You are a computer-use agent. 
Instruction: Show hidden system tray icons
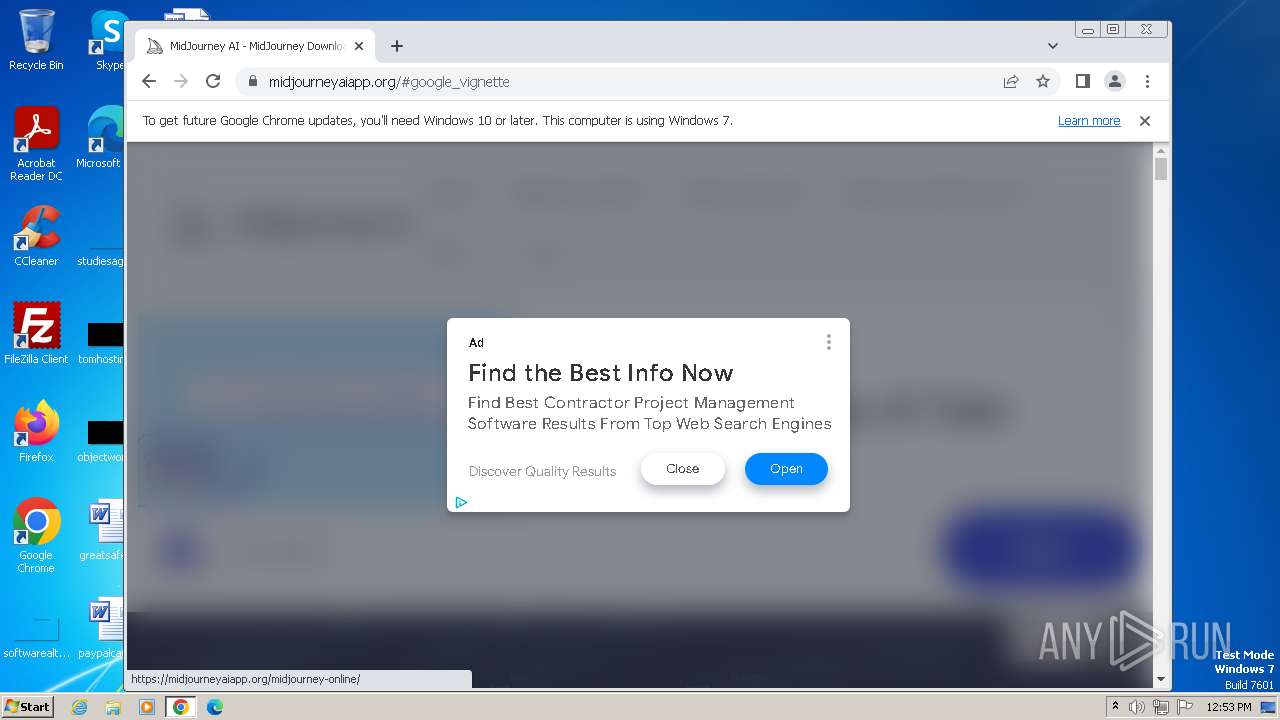[x=1115, y=707]
